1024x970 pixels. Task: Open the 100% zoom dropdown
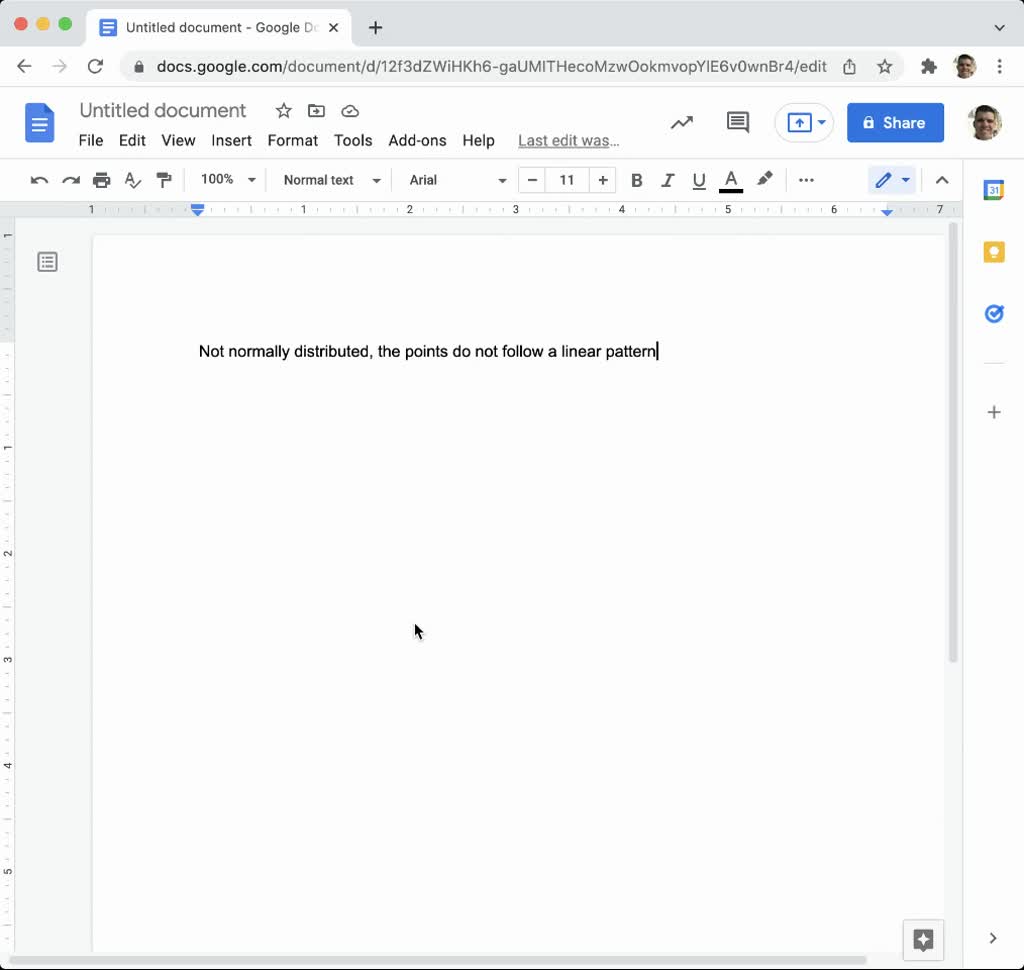point(228,180)
